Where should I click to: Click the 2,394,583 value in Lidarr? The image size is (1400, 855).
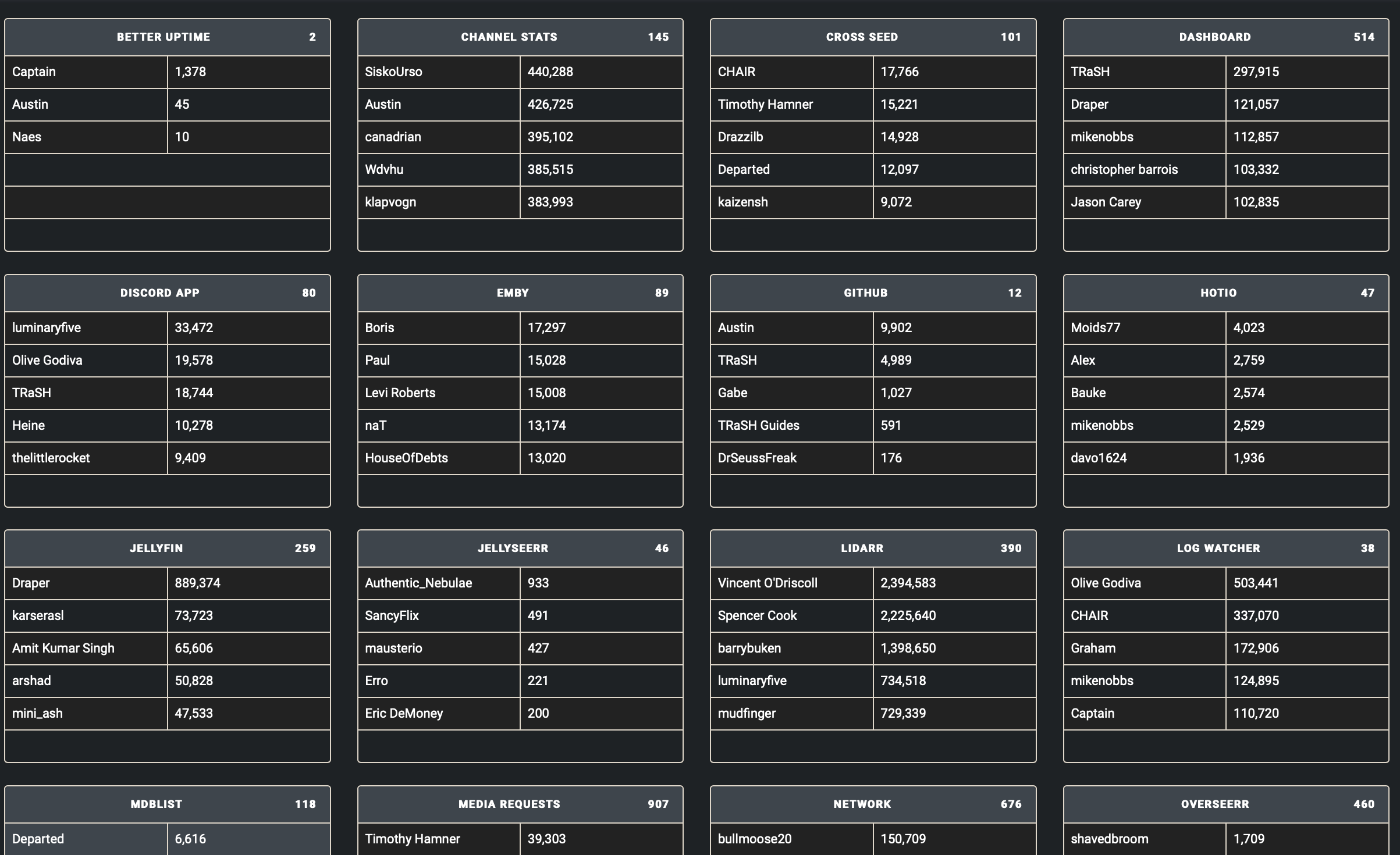pyautogui.click(x=908, y=583)
